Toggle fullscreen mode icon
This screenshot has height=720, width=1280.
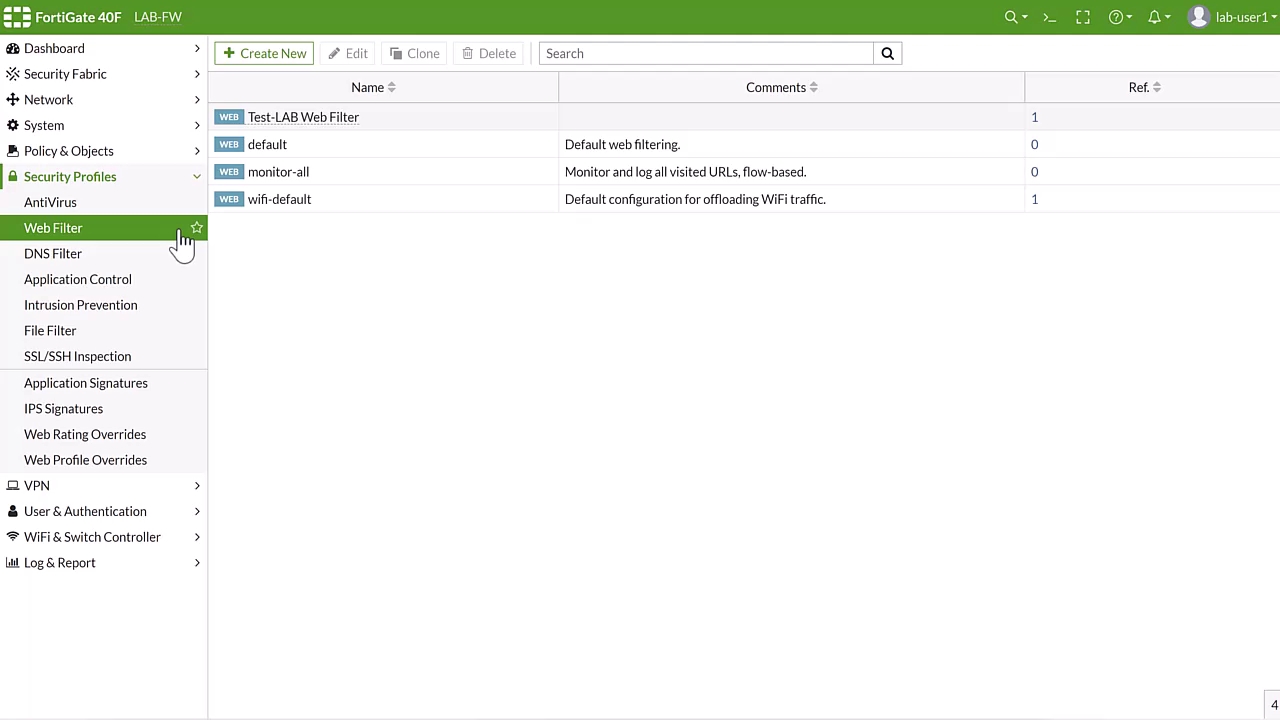[x=1083, y=17]
